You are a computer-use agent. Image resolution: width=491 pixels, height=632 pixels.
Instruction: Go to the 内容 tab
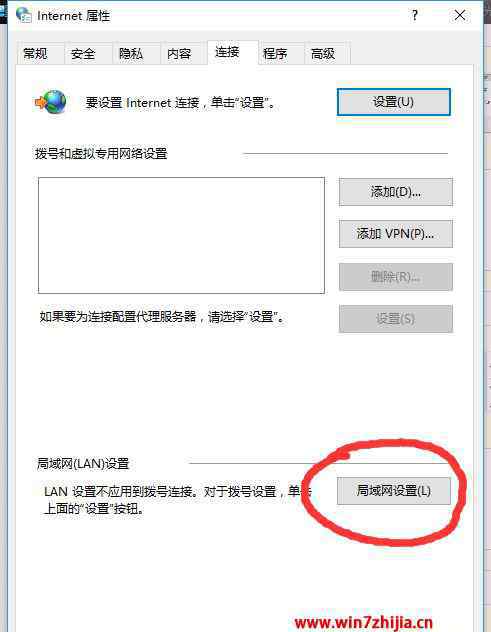[x=179, y=54]
